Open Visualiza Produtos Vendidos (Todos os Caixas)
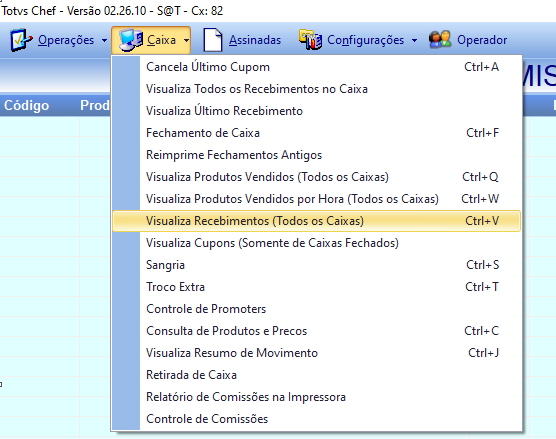 pos(317,177)
